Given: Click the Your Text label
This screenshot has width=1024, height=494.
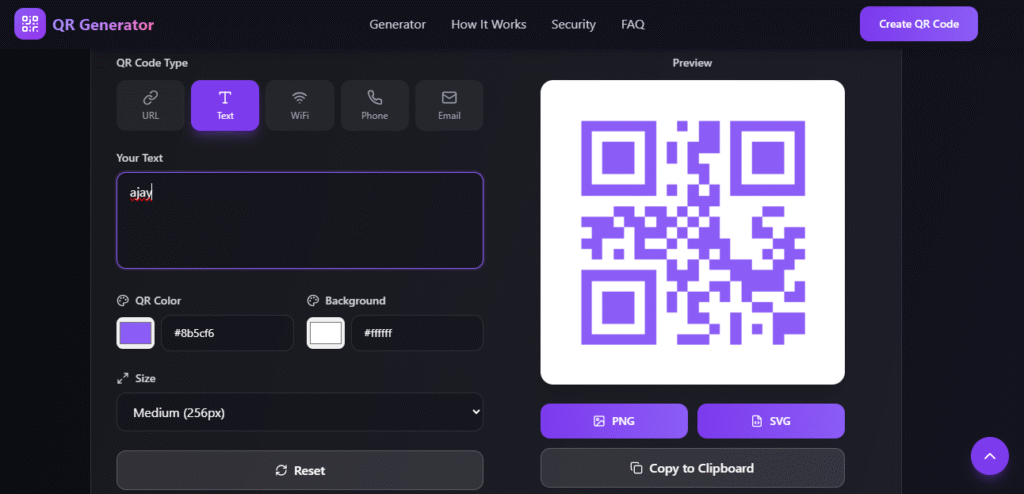Looking at the screenshot, I should (140, 158).
